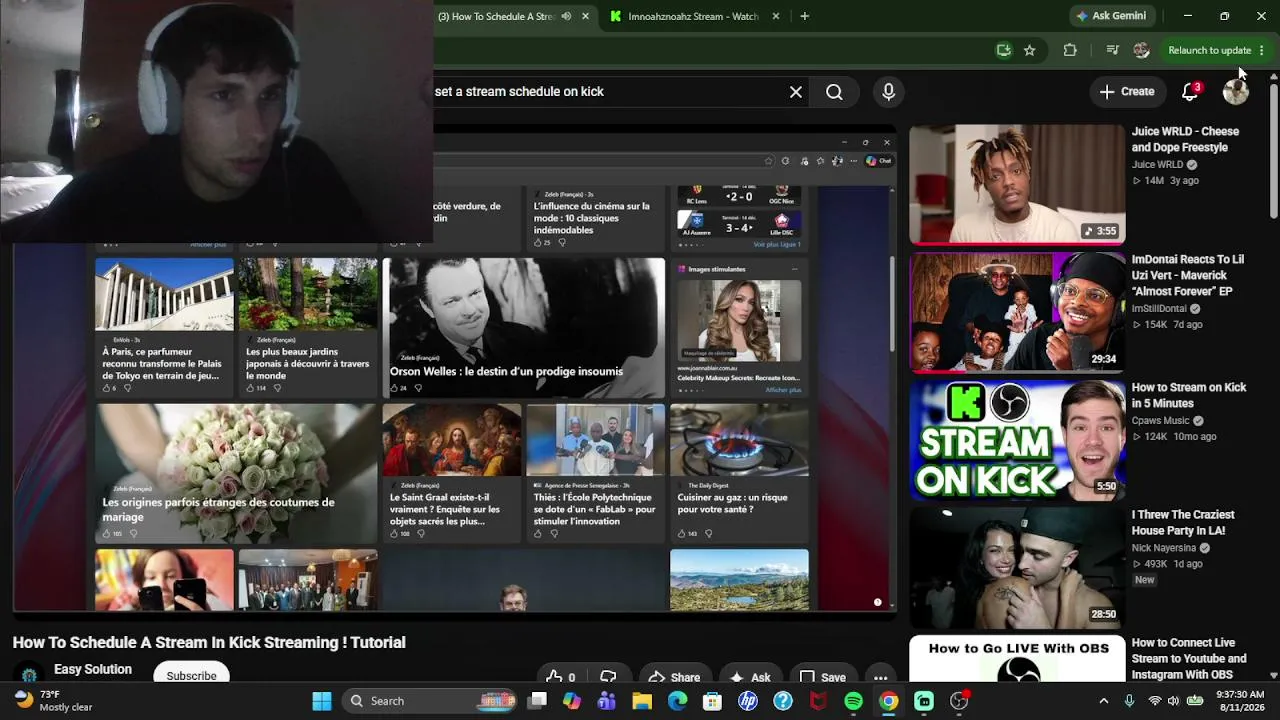
Task: Open the Craziest House Party thumbnail
Action: point(1017,568)
